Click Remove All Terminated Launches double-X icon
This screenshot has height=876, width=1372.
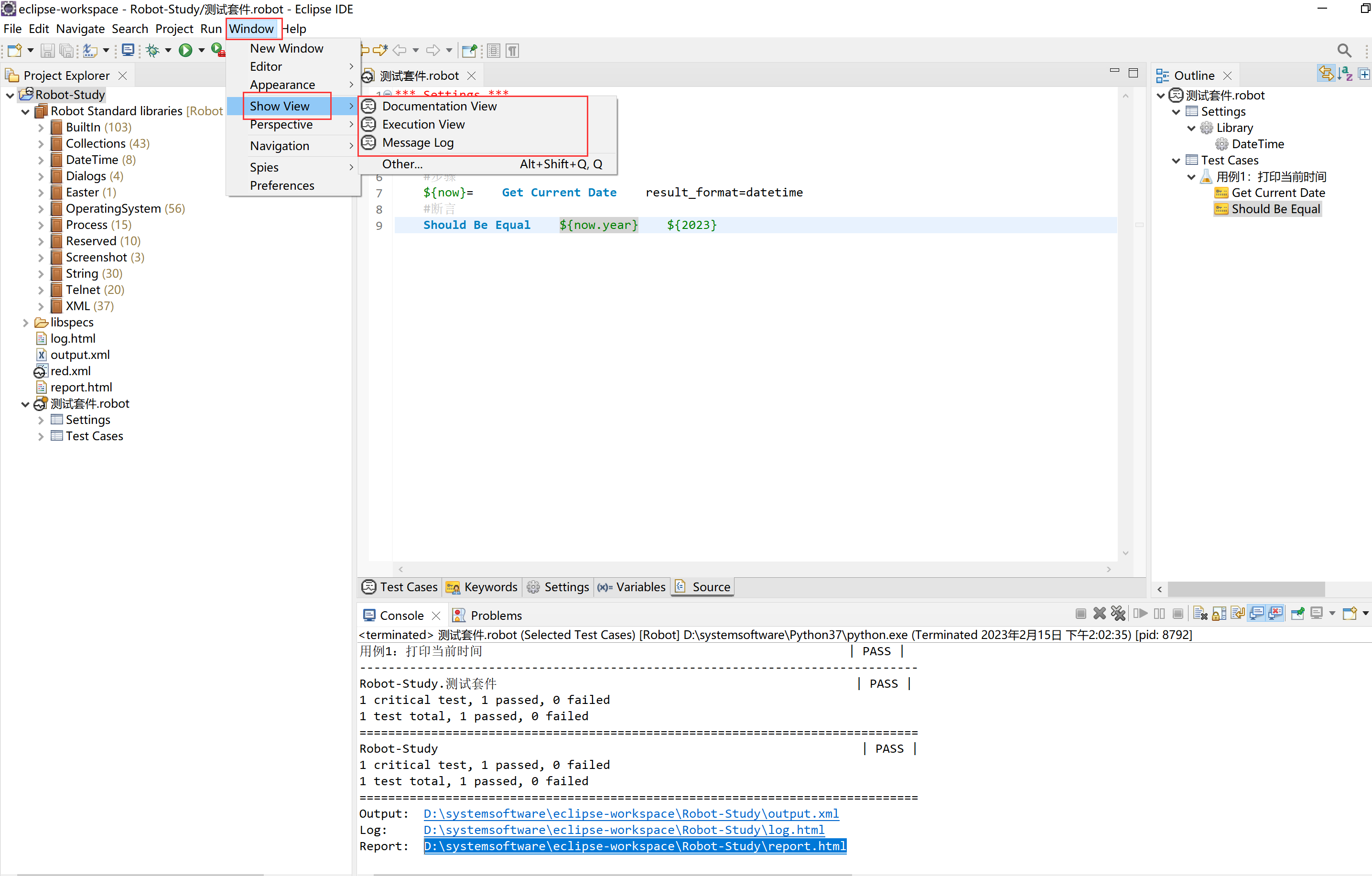[1118, 613]
